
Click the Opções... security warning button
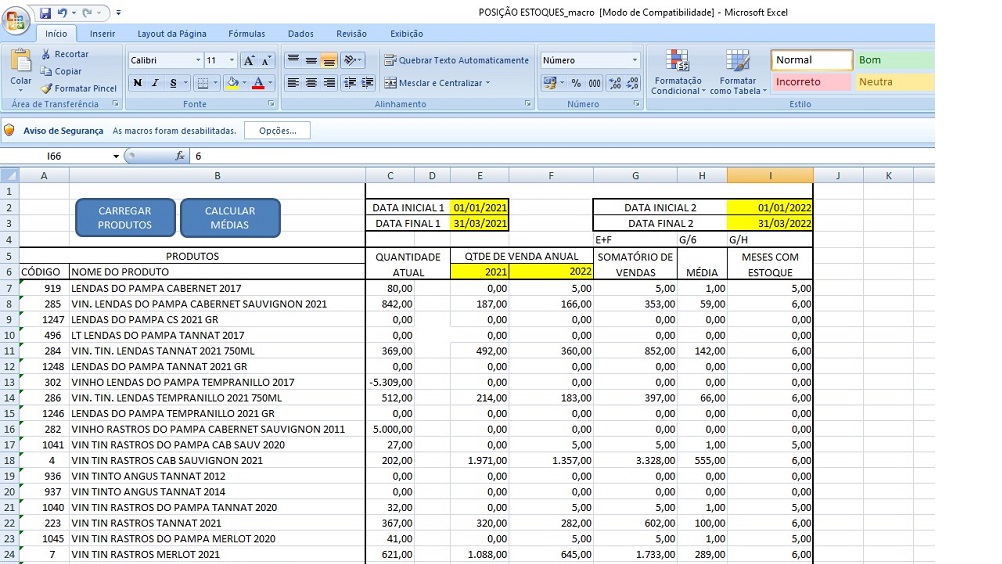coord(278,130)
